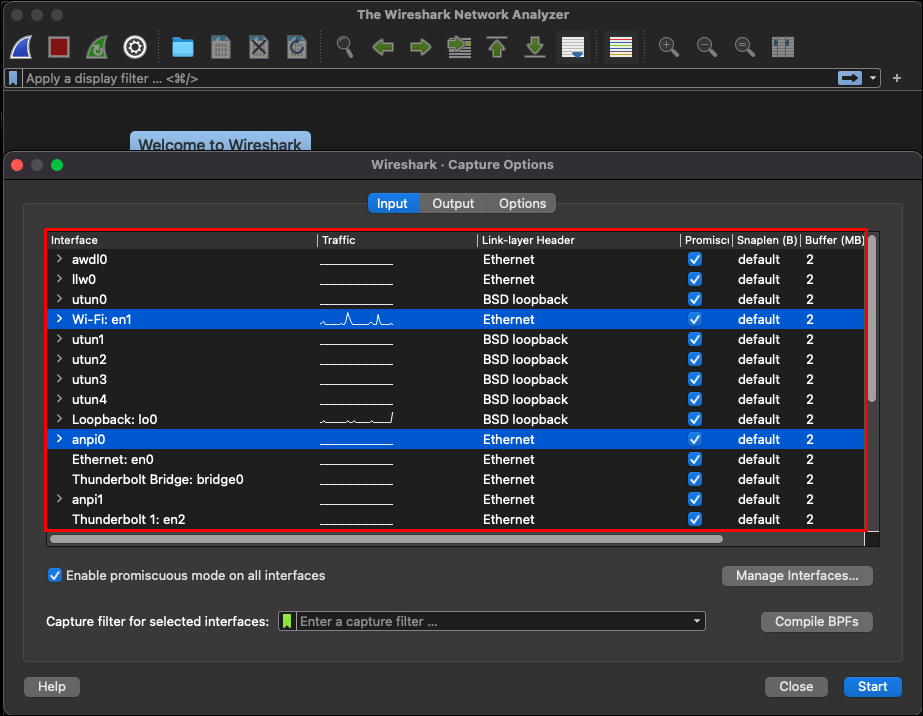Uncheck the Promisc checkbox for awdl0
This screenshot has height=716, width=923.
click(694, 259)
